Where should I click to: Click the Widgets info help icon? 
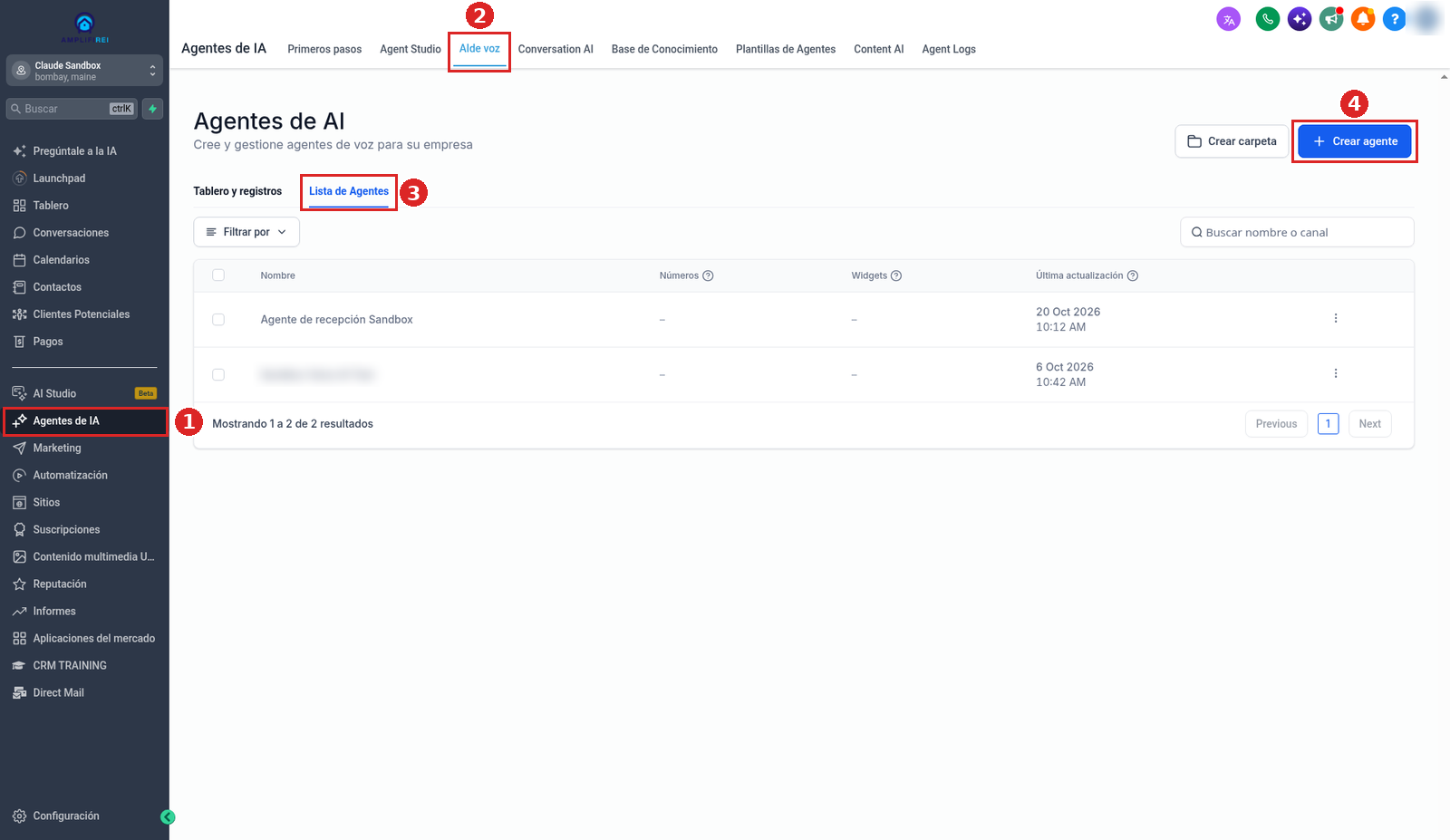tap(896, 275)
